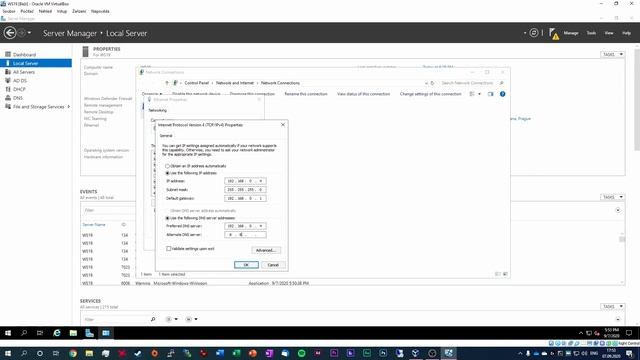Click Network and Internet breadcrumb
Image resolution: width=640 pixels, height=360 pixels.
[235, 83]
